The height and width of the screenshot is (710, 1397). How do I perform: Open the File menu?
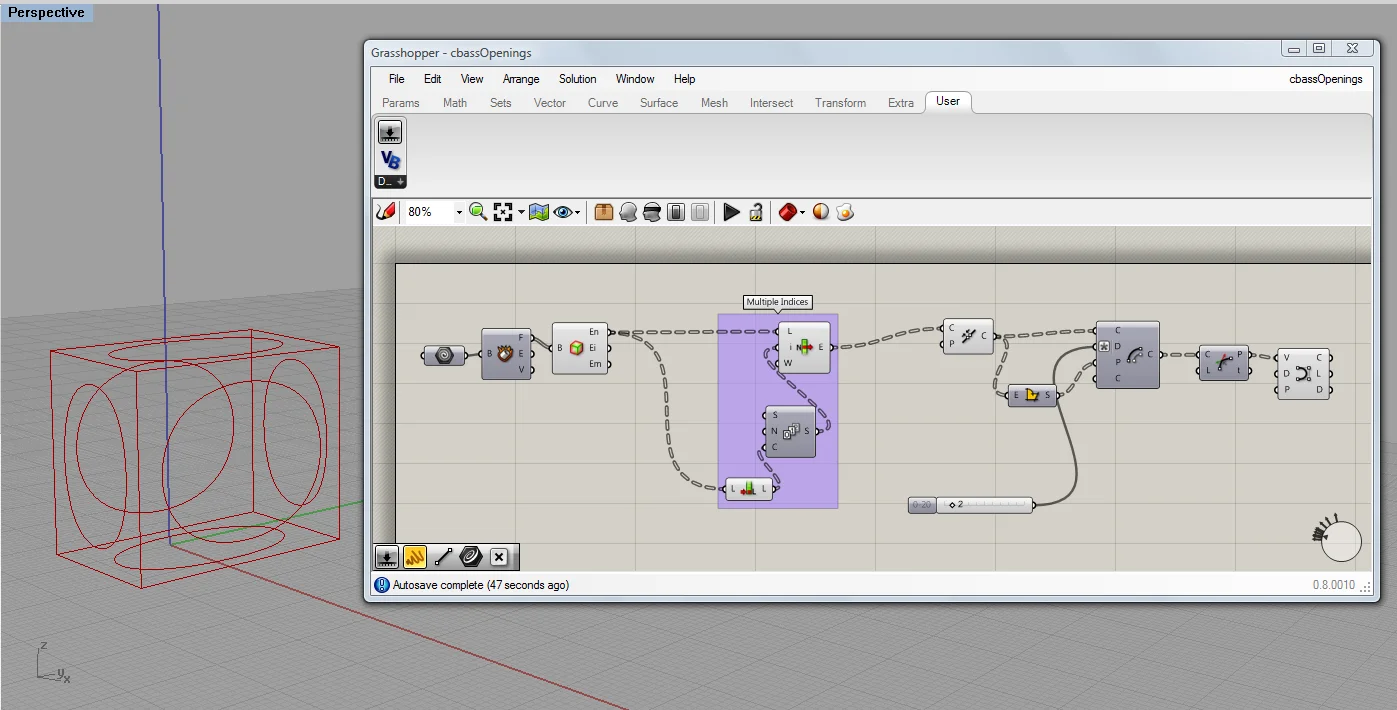397,79
